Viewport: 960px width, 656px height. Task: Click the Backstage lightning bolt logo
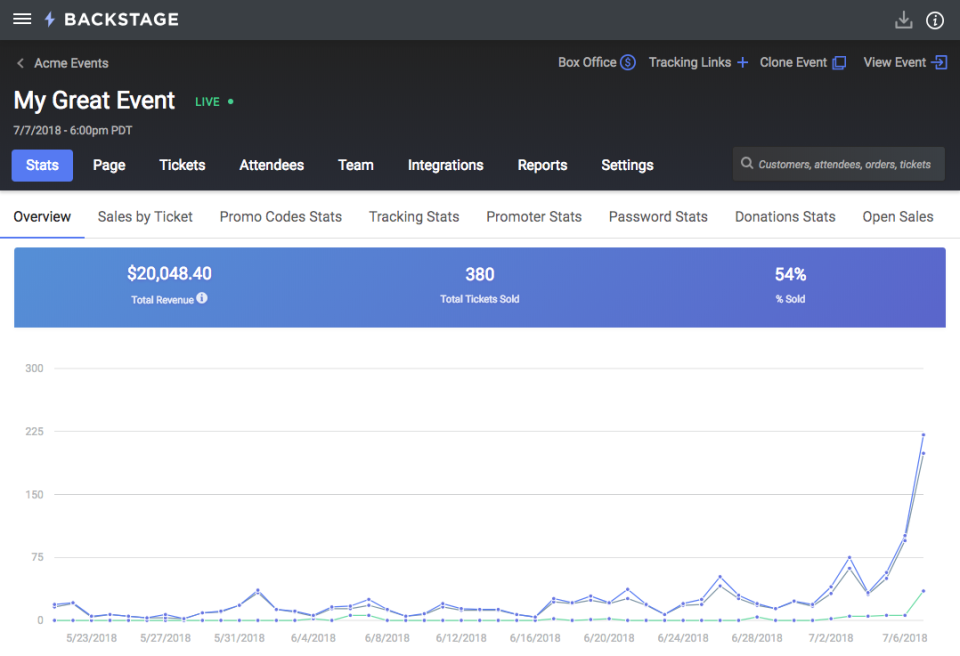click(50, 19)
